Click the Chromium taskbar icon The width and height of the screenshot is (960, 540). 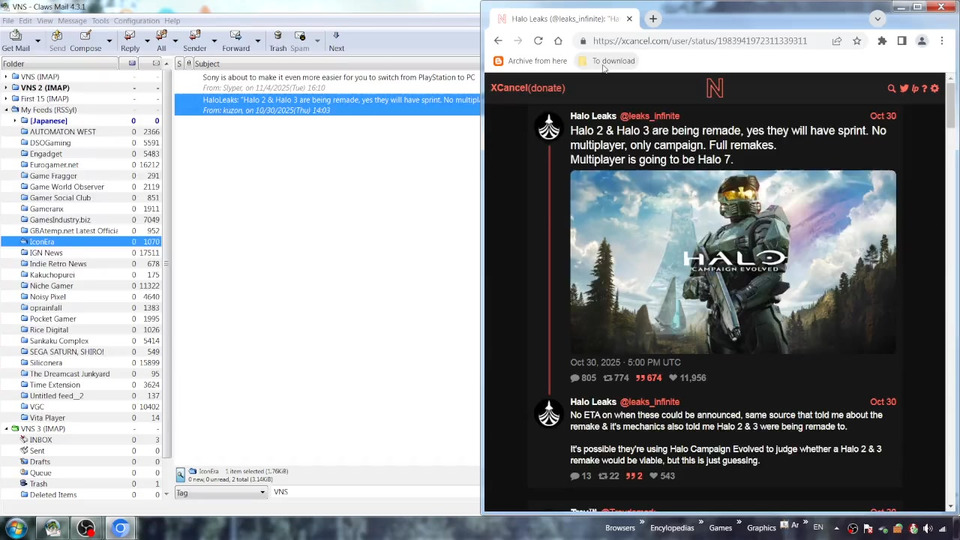click(x=120, y=528)
